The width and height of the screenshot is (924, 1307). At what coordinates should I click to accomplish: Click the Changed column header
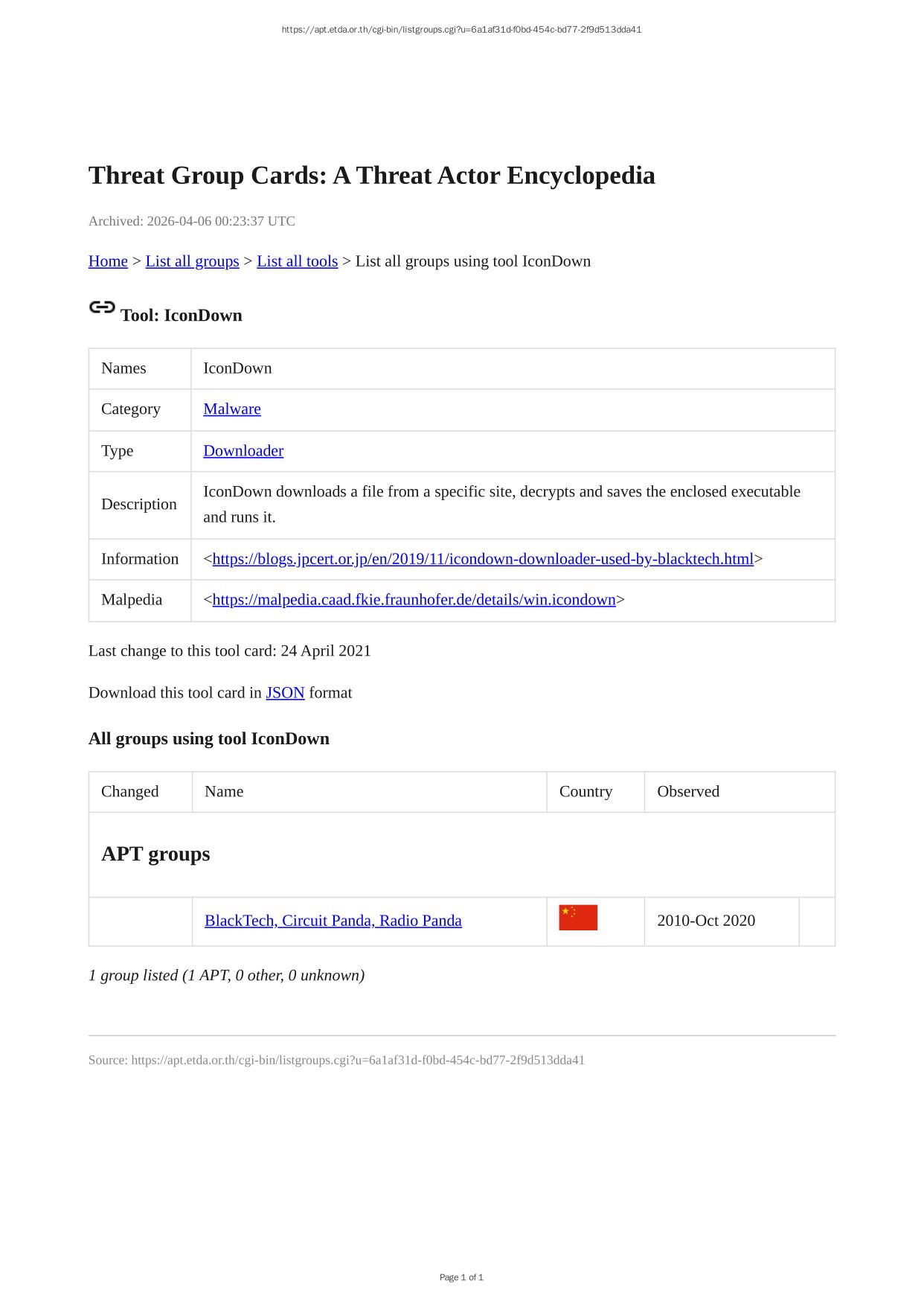130,791
